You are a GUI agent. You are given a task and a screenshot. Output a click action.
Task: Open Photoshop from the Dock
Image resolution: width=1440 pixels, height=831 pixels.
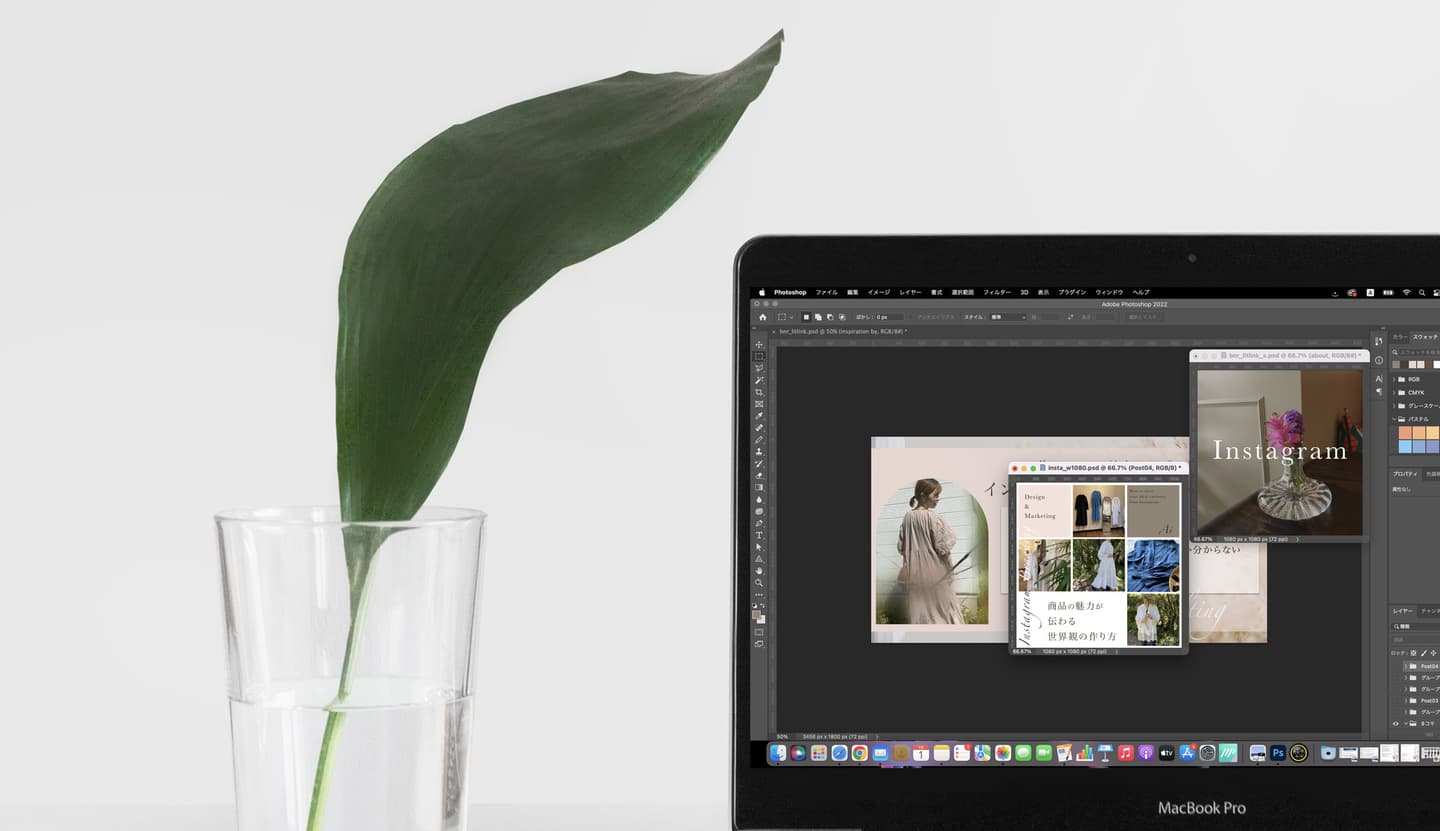tap(1277, 753)
